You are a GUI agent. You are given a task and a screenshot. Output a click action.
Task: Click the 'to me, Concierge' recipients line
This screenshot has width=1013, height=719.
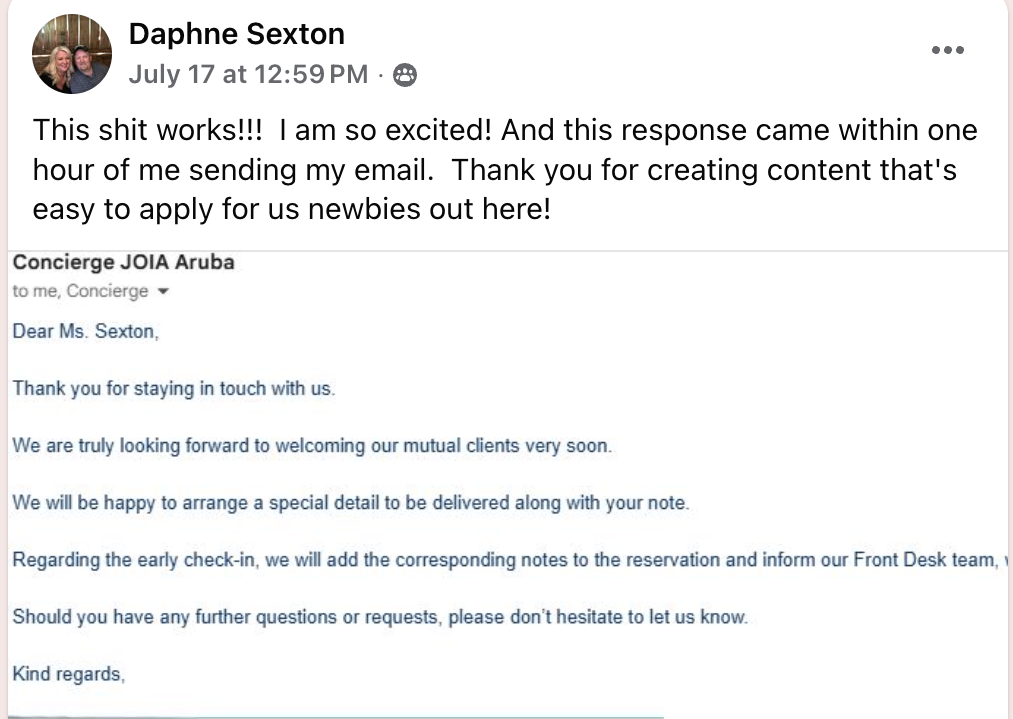coord(80,291)
